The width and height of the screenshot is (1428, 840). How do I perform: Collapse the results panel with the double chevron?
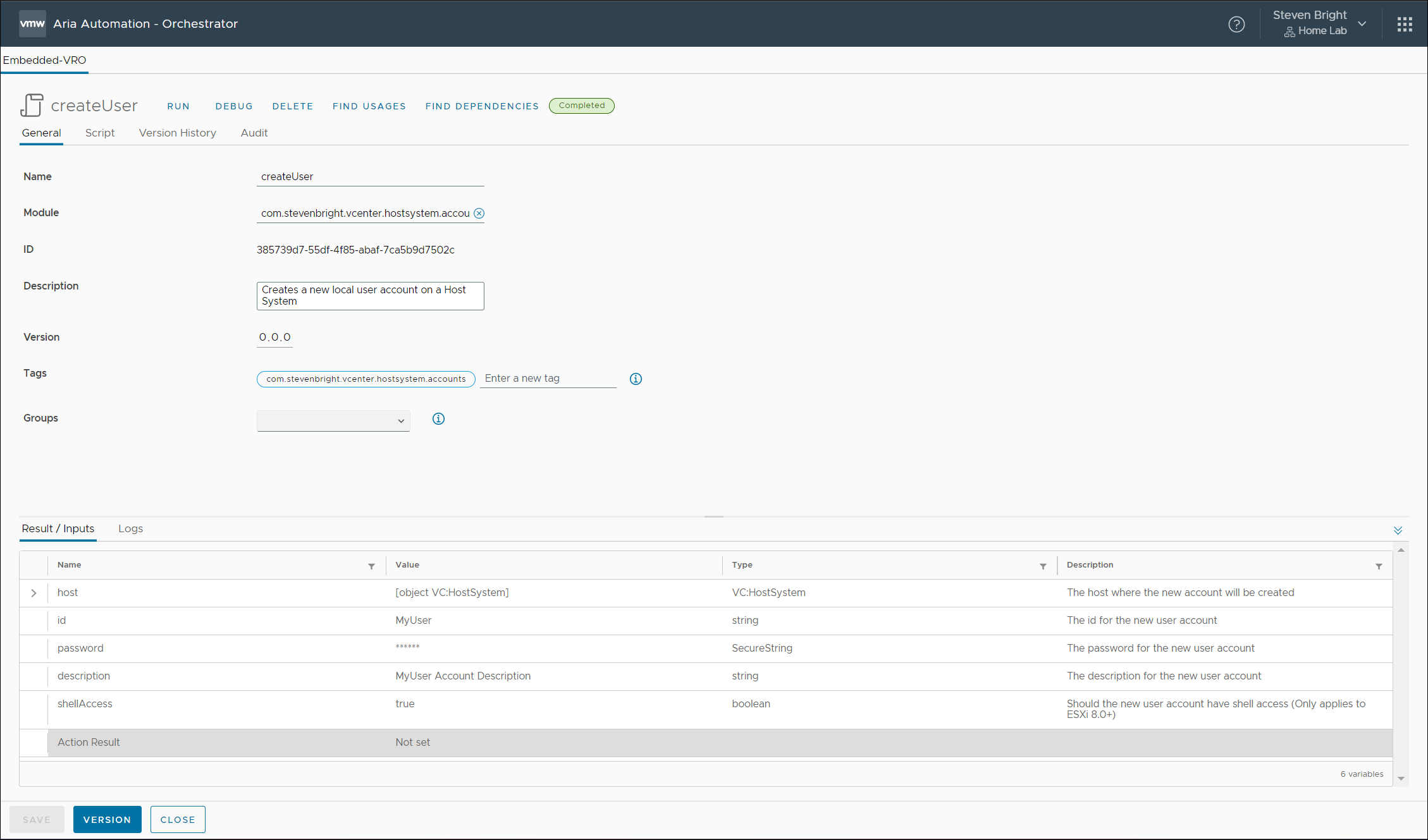(1398, 530)
